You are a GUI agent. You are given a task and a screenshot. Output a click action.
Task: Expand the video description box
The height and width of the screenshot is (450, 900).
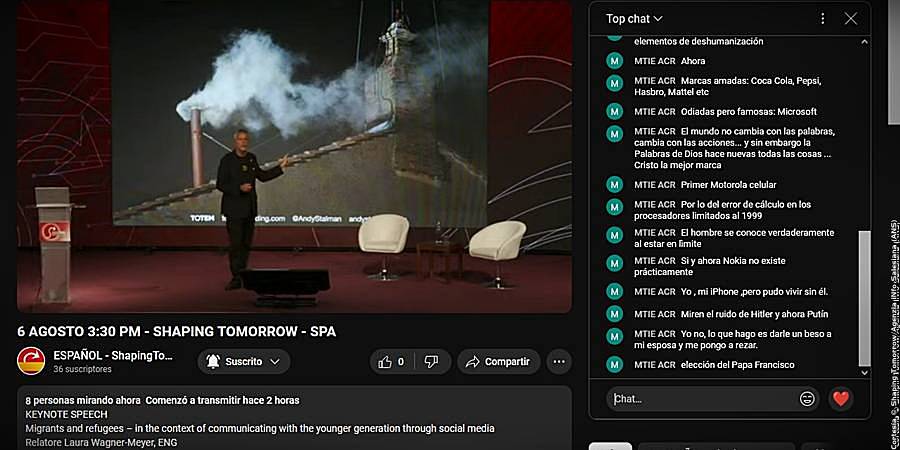[x=294, y=418]
